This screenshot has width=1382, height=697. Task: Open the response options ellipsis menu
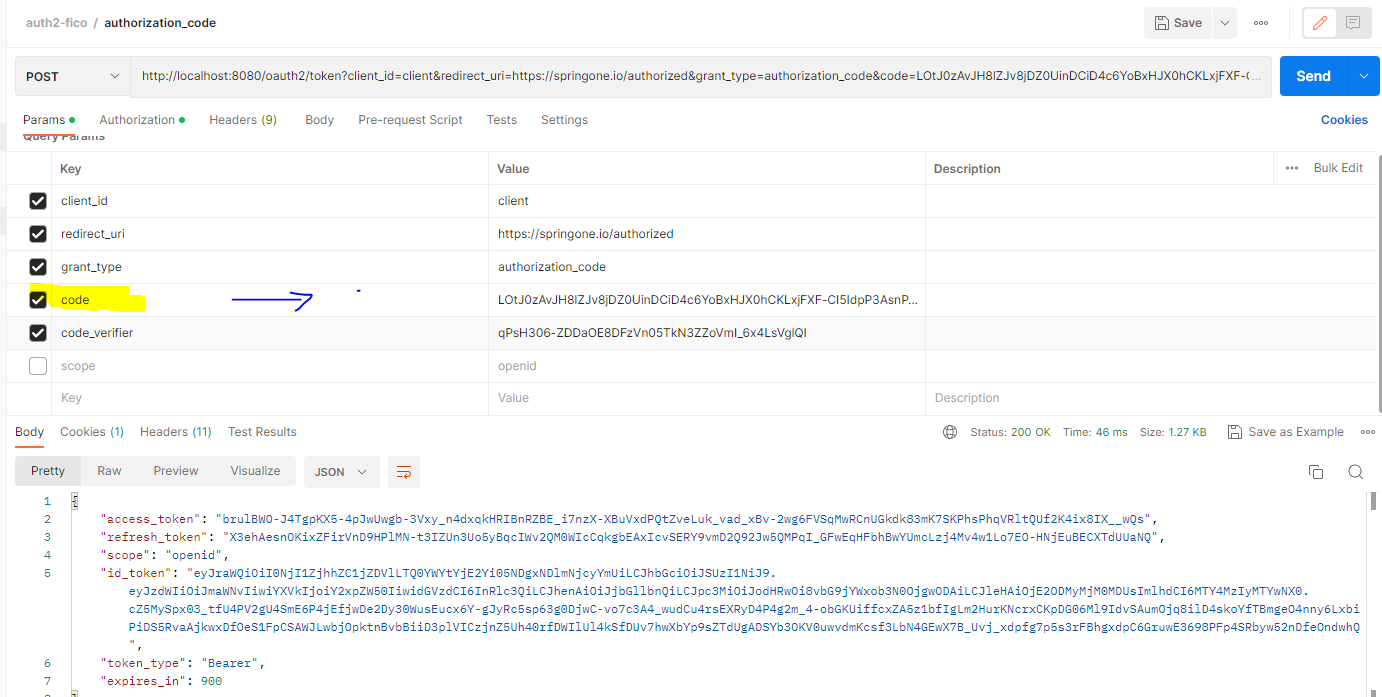(x=1368, y=431)
